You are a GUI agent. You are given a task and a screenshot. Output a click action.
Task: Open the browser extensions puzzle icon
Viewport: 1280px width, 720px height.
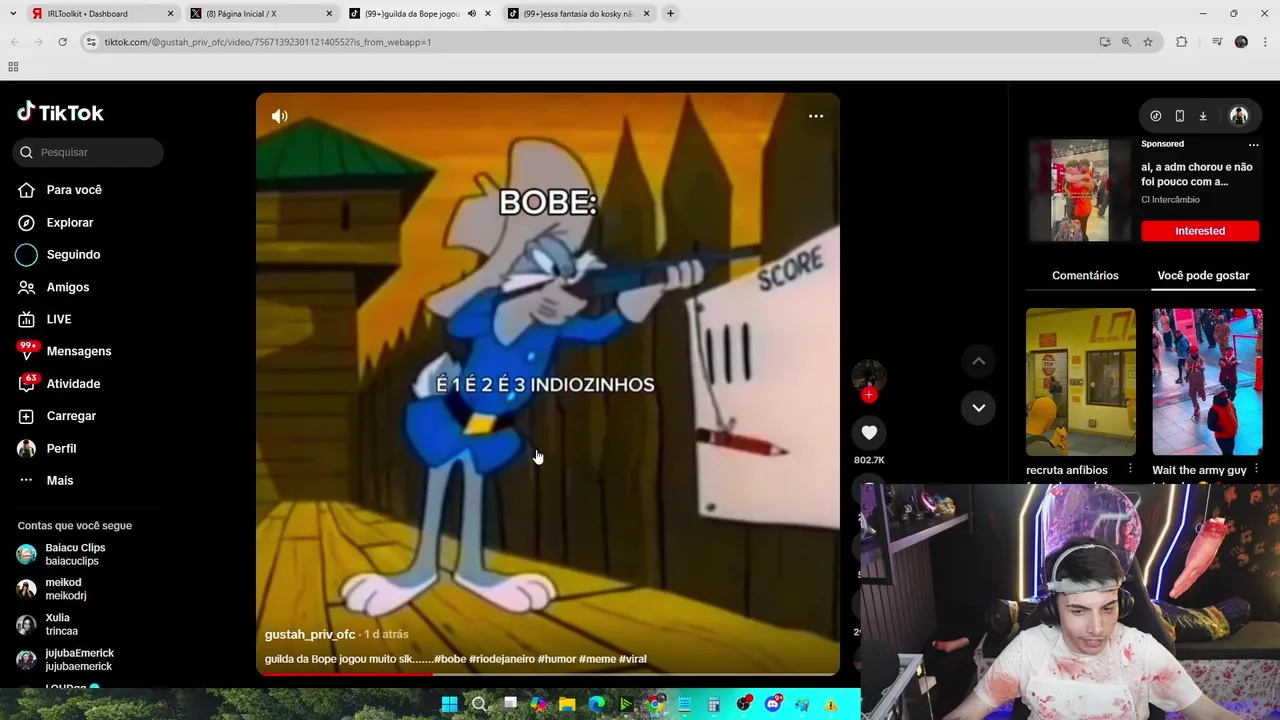click(1182, 42)
